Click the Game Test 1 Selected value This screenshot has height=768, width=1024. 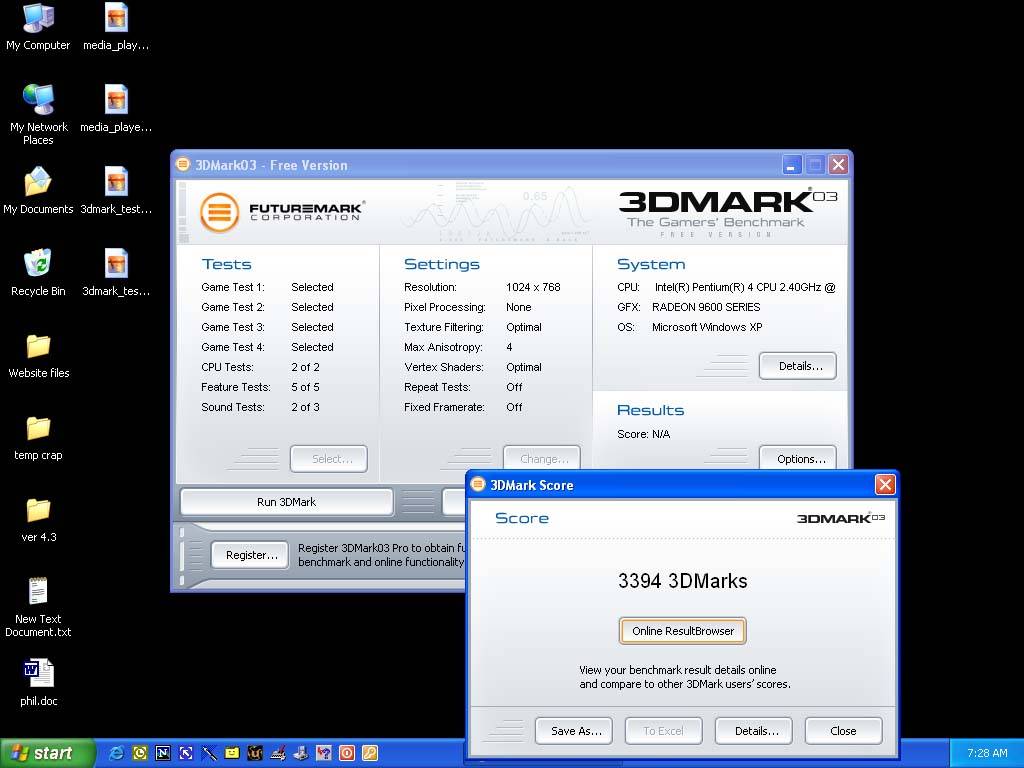(x=312, y=287)
